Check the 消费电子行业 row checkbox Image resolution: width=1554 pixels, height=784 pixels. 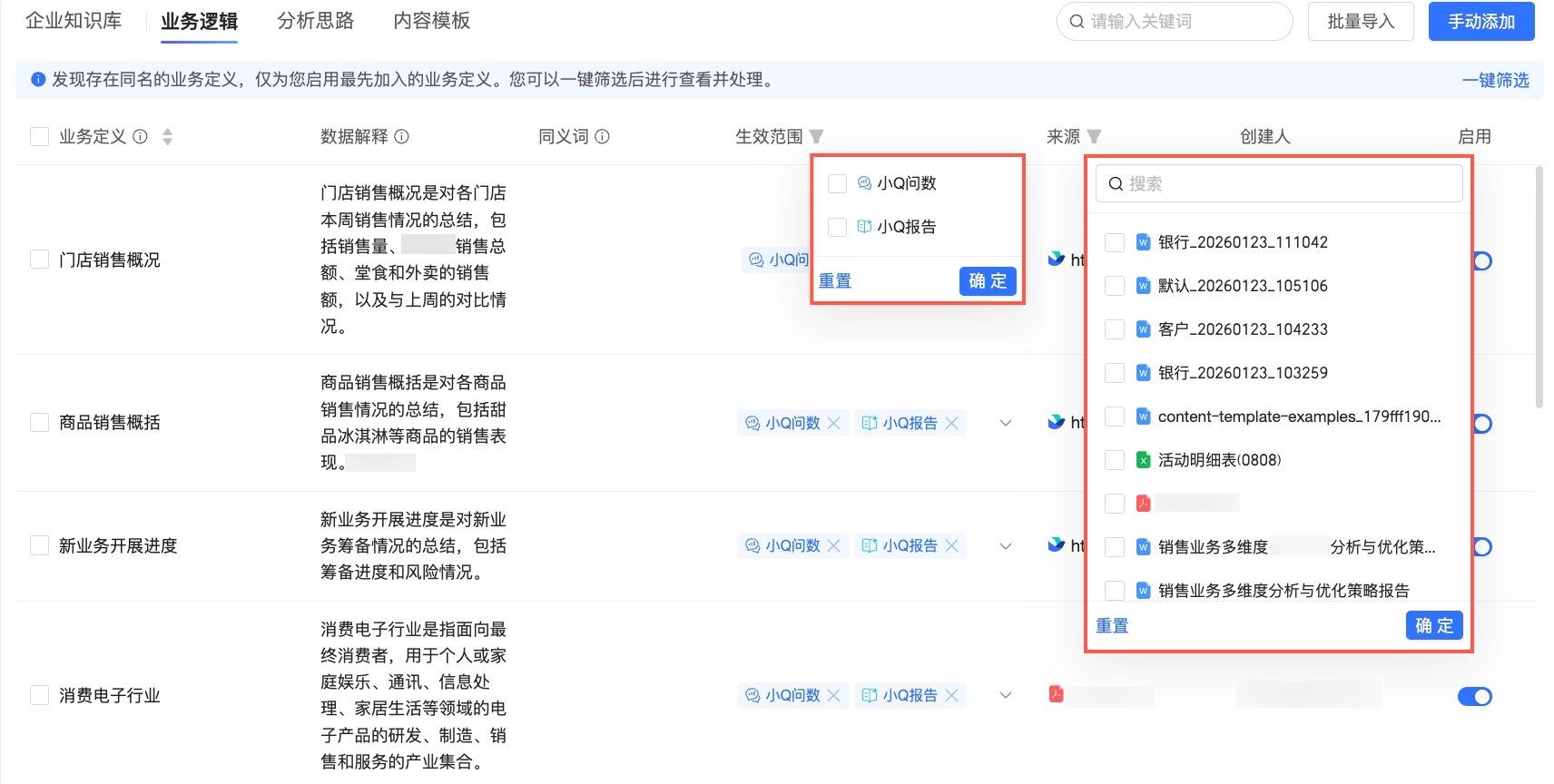39,695
